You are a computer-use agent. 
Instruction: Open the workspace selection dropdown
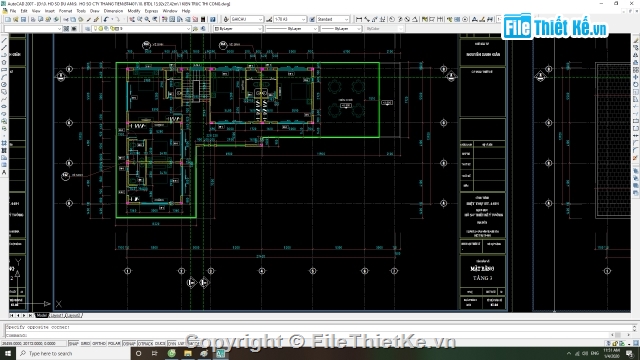coord(33,29)
